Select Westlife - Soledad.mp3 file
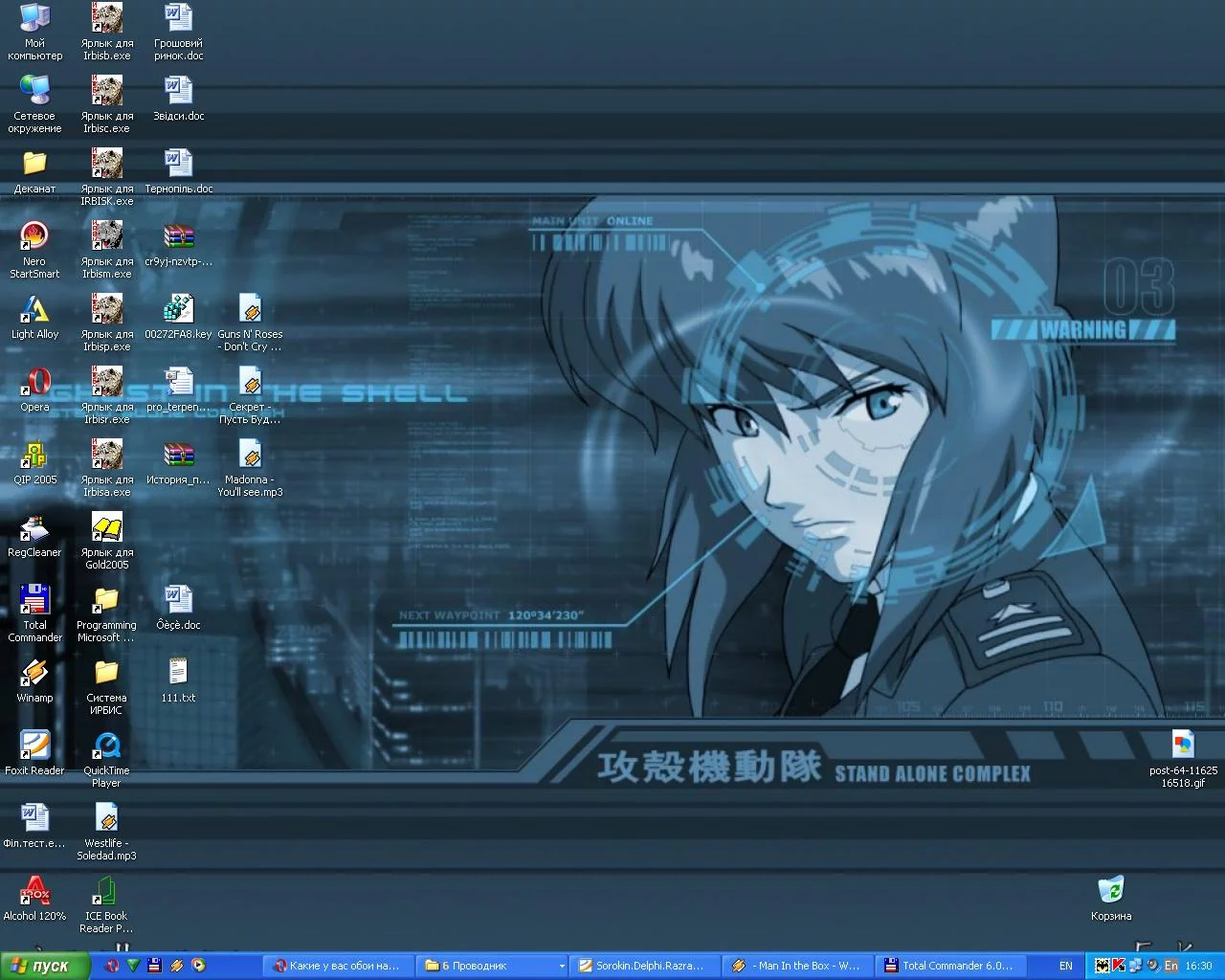 (106, 832)
